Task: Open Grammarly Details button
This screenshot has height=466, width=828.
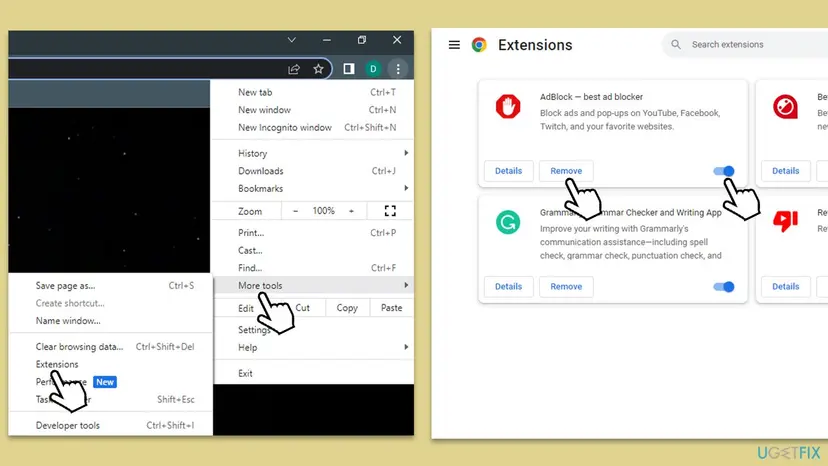Action: coord(509,286)
